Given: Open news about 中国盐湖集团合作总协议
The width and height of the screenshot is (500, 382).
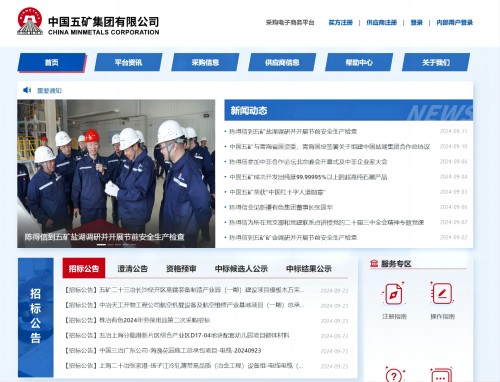Looking at the screenshot, I should [330, 146].
